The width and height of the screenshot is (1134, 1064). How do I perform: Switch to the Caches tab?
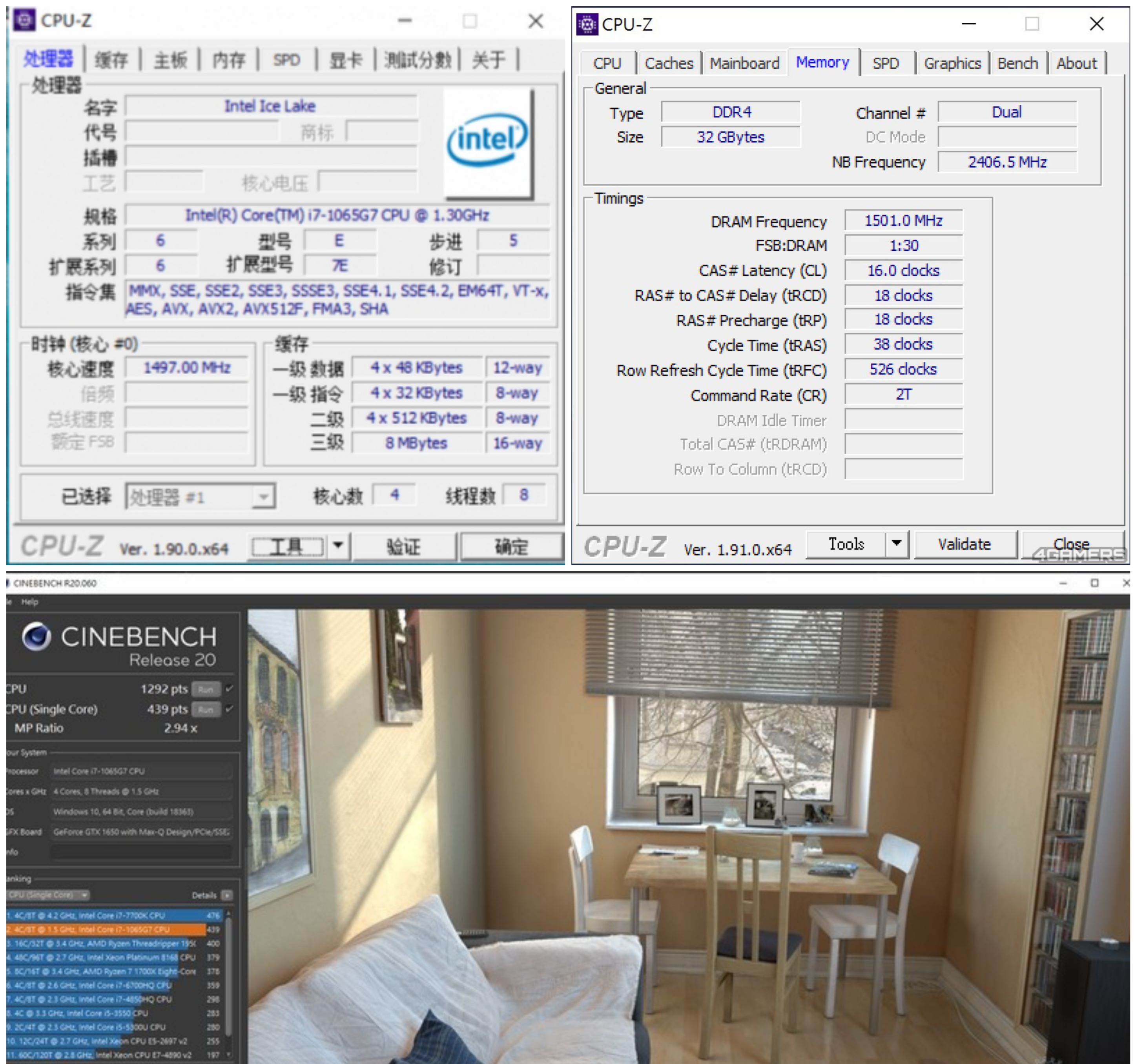coord(669,63)
